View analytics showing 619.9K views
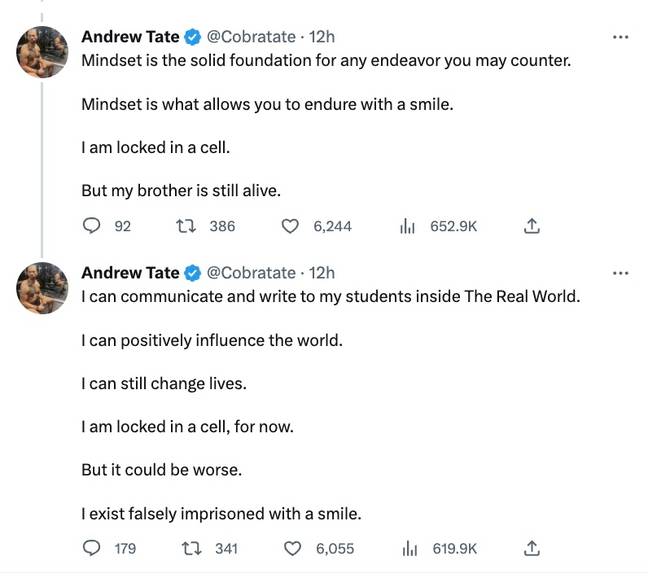This screenshot has height=587, width=648. pos(409,548)
